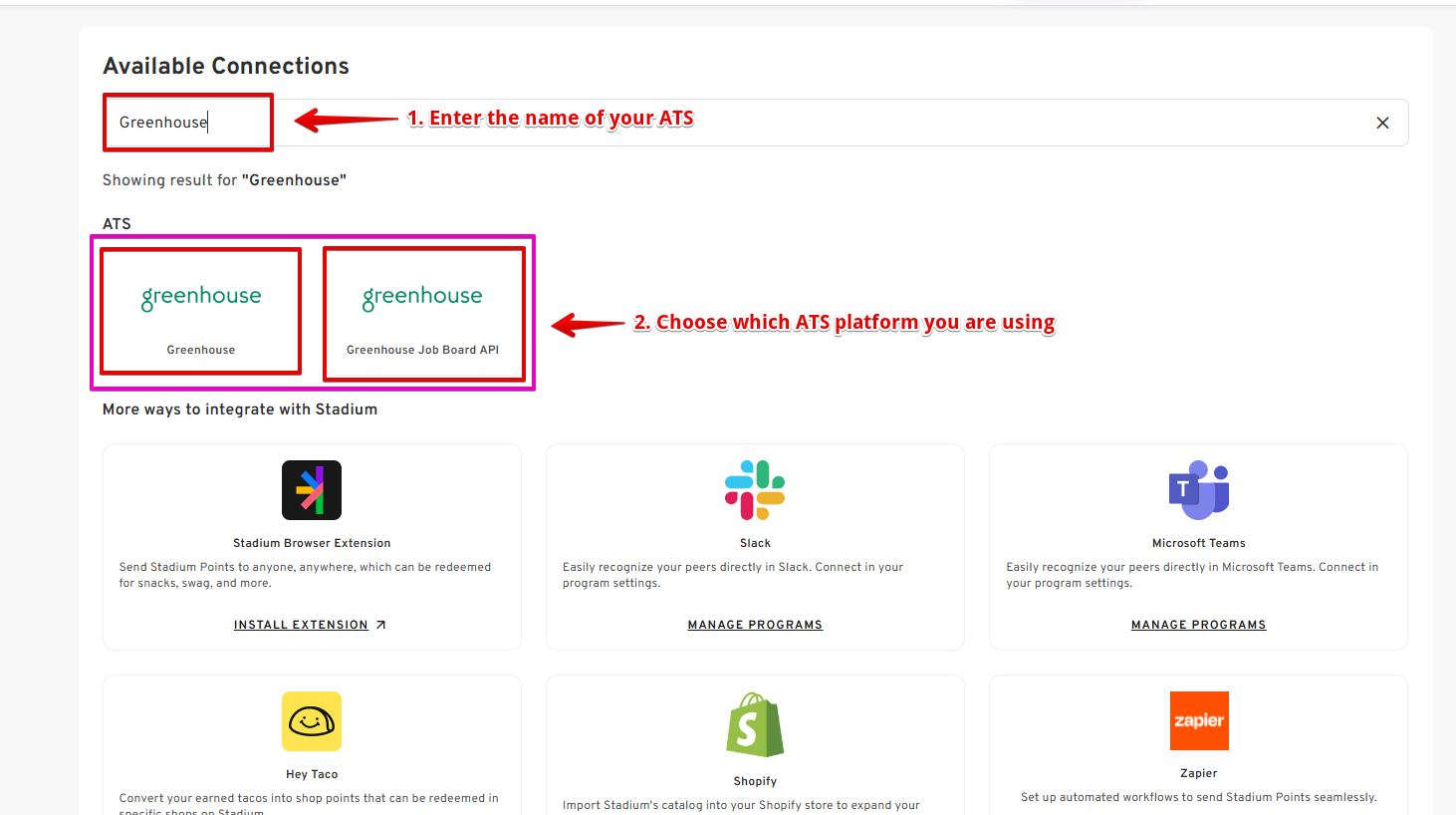Clear the search field with the X icon
The height and width of the screenshot is (815, 1456).
(x=1382, y=123)
